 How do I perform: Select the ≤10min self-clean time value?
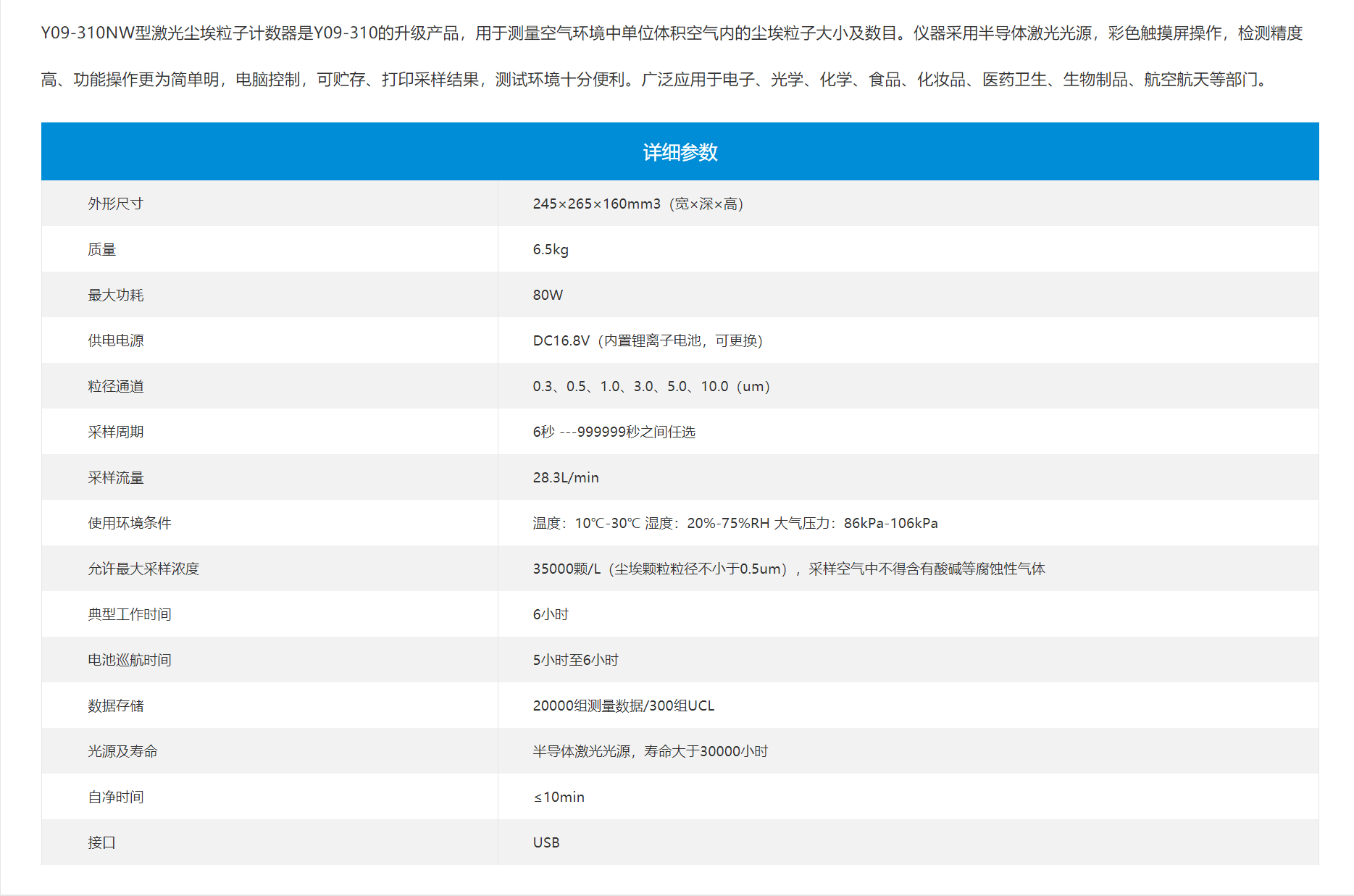559,797
